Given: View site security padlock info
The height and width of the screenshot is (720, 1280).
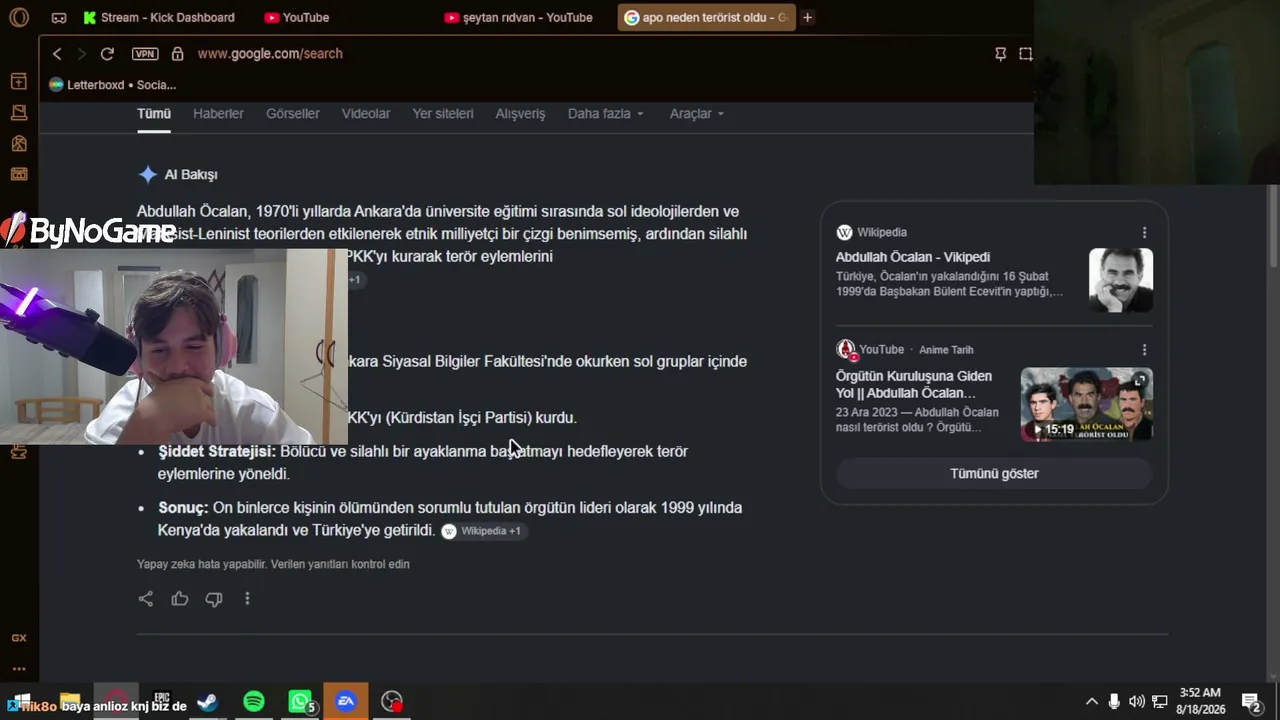Looking at the screenshot, I should (177, 54).
